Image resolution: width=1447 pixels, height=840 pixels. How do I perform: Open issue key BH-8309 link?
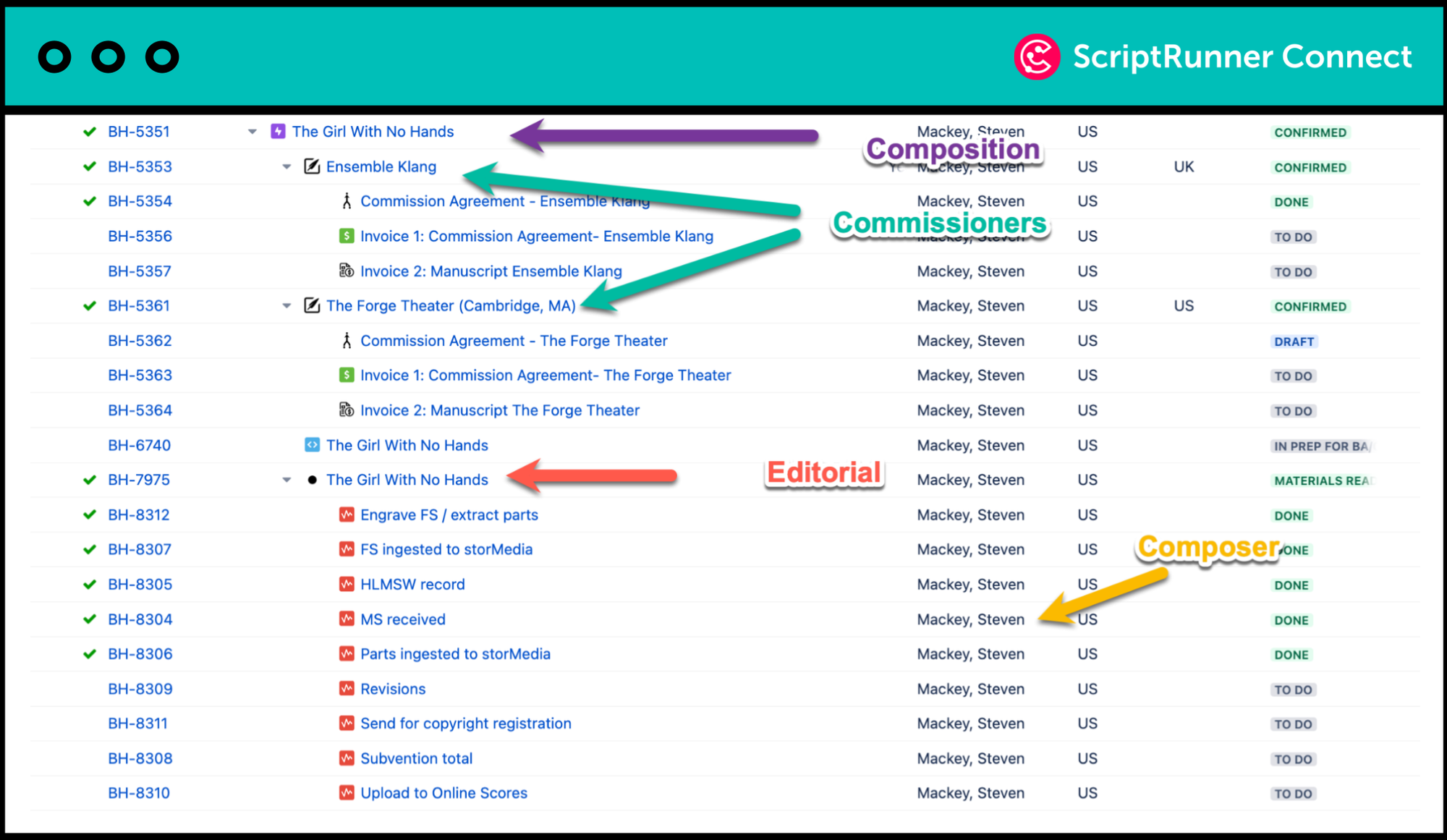140,689
